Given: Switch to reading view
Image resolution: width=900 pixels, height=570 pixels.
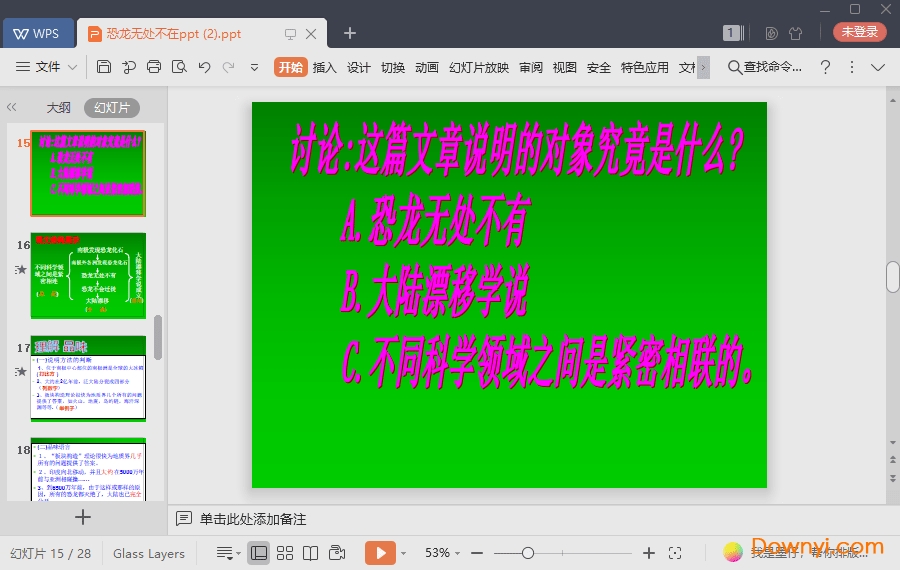Looking at the screenshot, I should pyautogui.click(x=311, y=553).
